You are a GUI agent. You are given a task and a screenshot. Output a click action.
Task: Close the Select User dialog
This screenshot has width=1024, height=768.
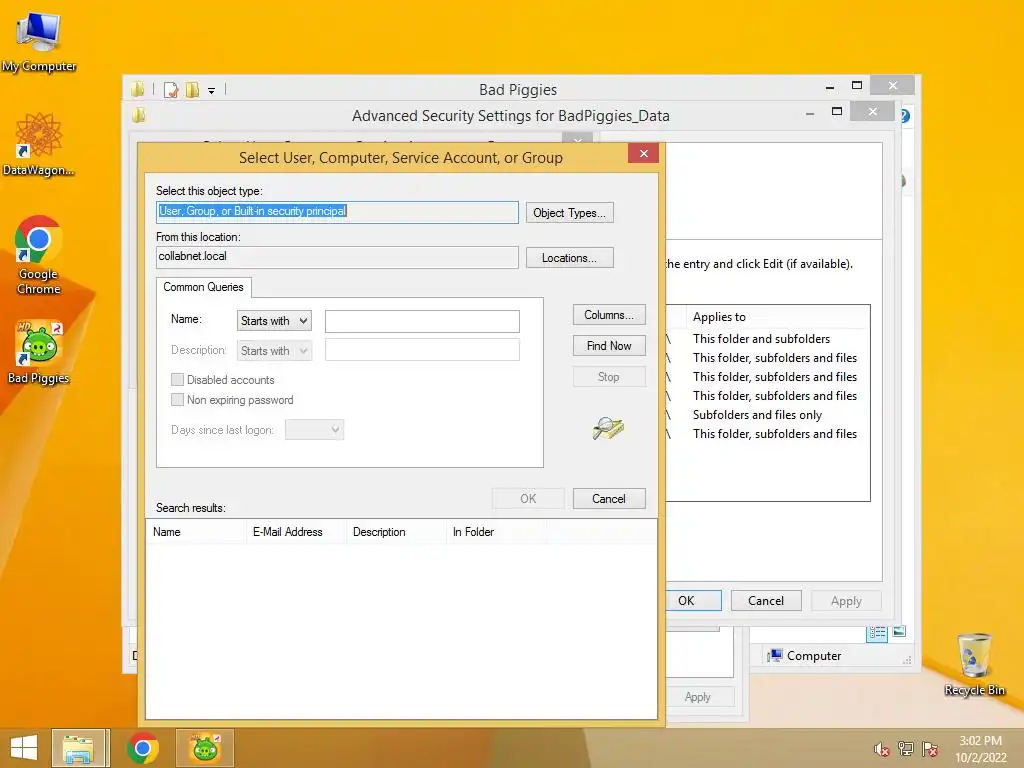tap(643, 153)
